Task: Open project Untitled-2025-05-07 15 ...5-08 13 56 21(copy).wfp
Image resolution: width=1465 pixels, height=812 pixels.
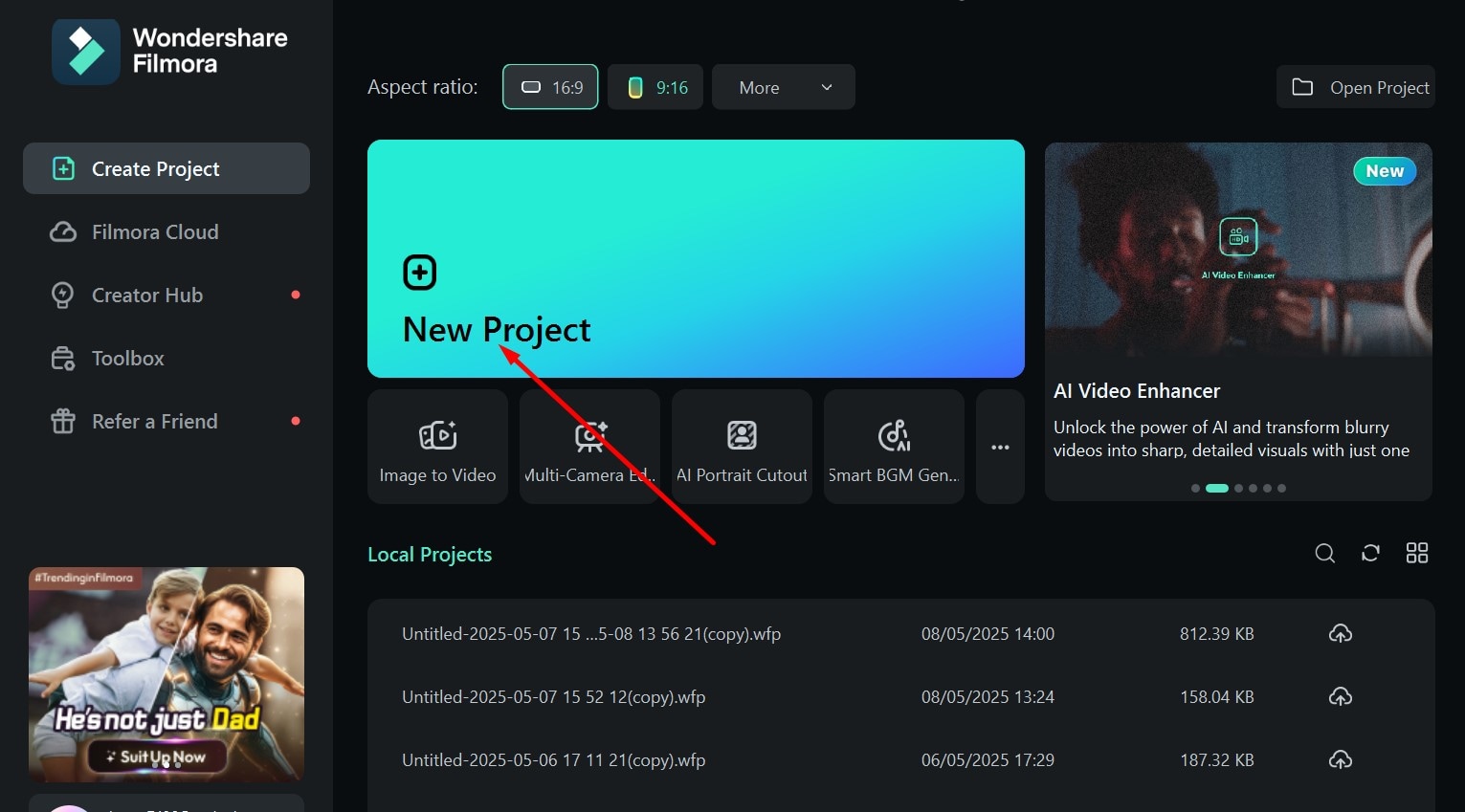Action: pos(591,633)
